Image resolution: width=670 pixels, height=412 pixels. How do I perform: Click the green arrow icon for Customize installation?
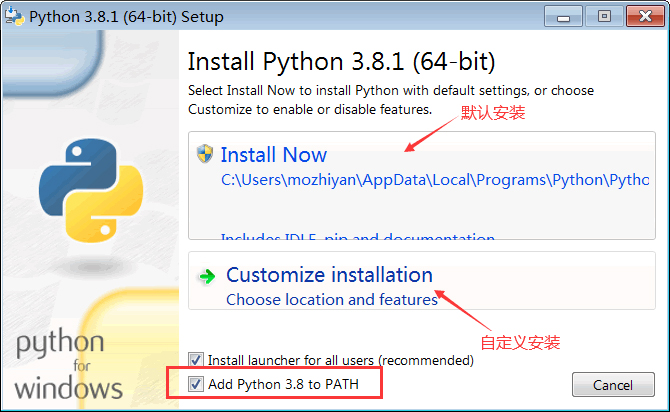coord(207,276)
